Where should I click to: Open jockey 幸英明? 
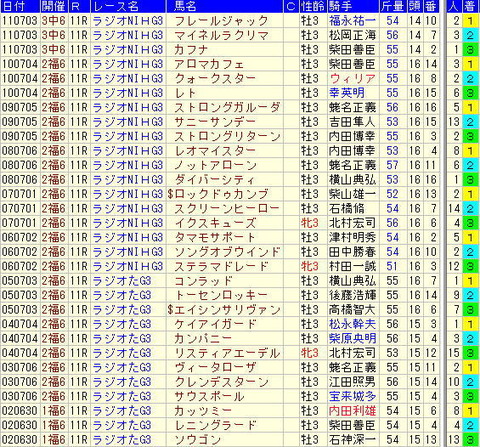tap(347, 93)
